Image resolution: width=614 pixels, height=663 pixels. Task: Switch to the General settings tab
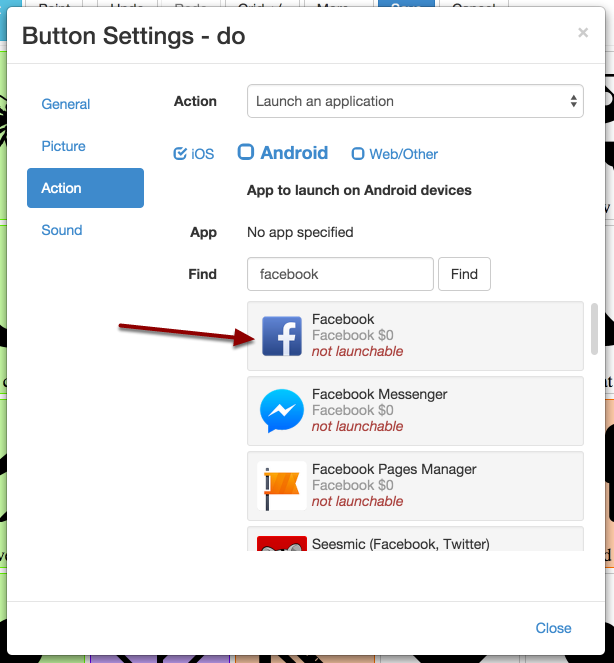[66, 104]
